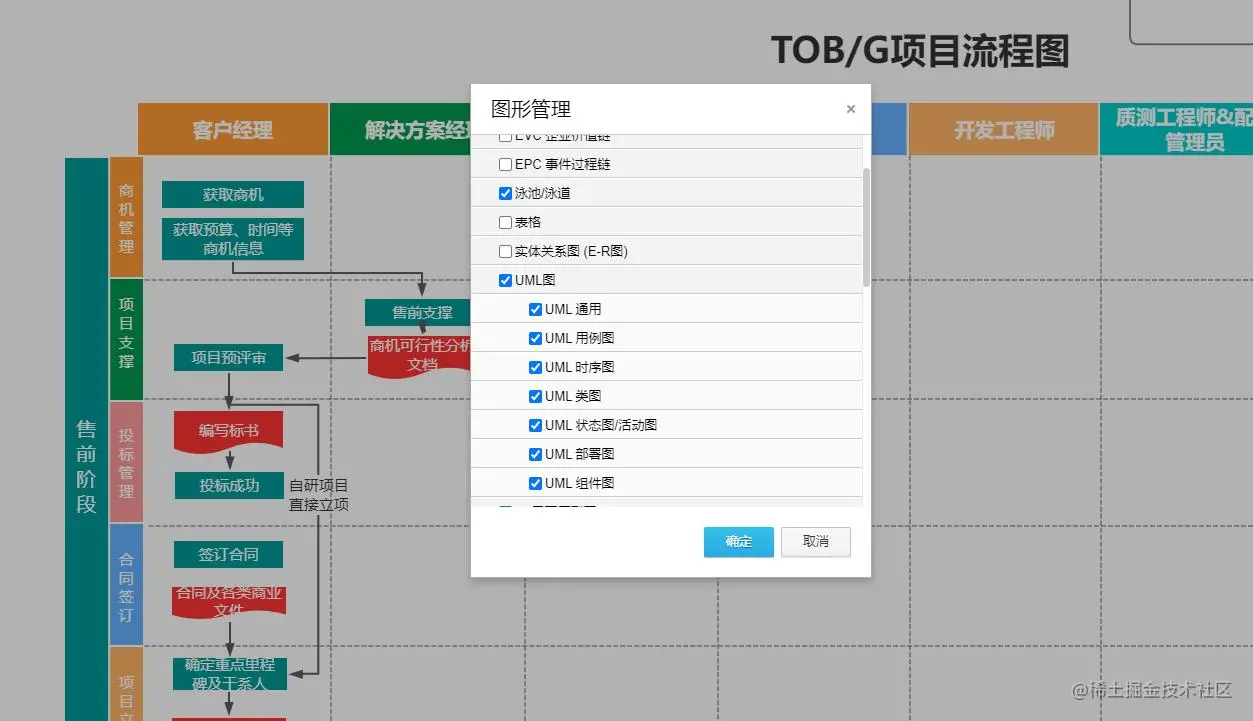The image size is (1253, 721).
Task: Toggle the UML 类图 checkbox
Action: point(535,396)
